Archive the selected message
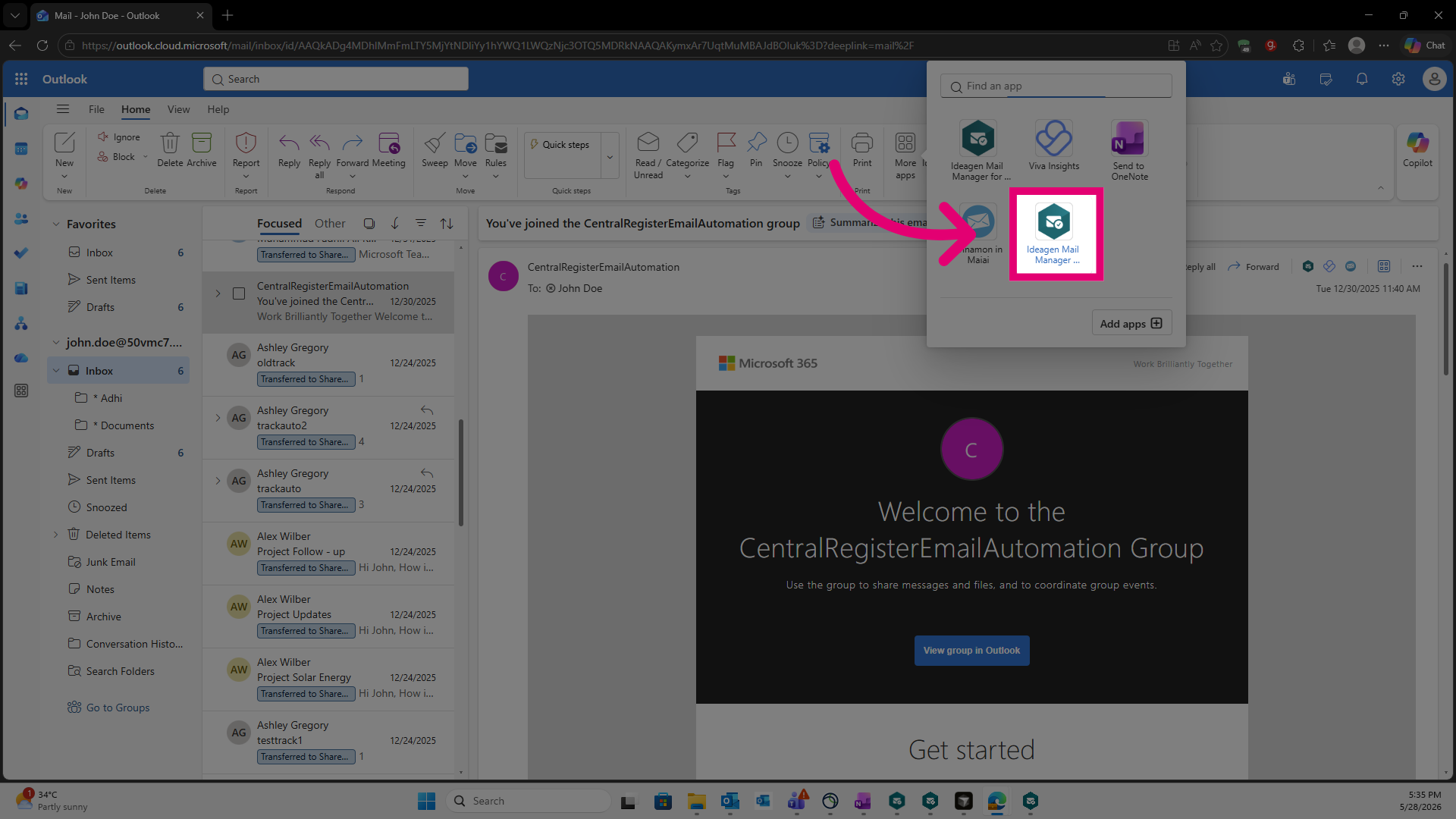 [x=202, y=149]
